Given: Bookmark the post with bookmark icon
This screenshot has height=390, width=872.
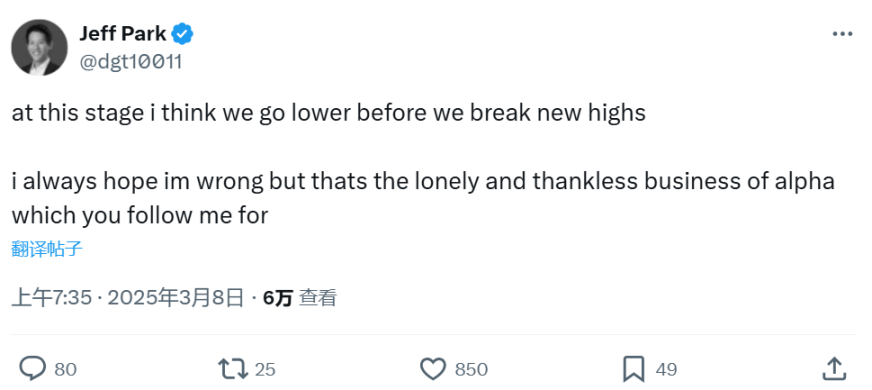Looking at the screenshot, I should coord(633,369).
